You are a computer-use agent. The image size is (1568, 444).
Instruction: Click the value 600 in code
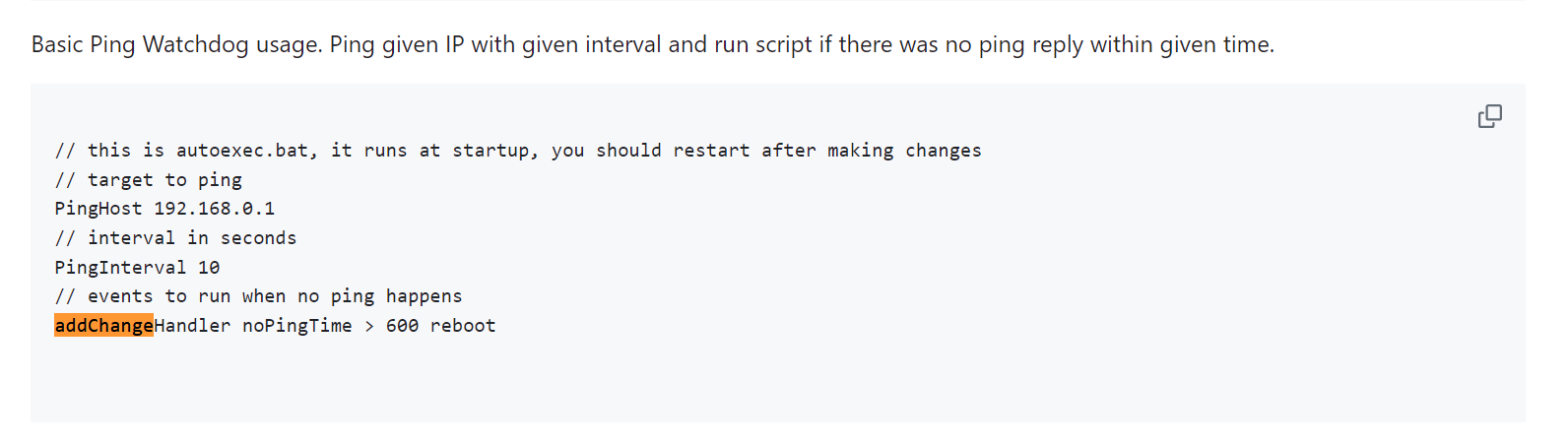point(402,326)
